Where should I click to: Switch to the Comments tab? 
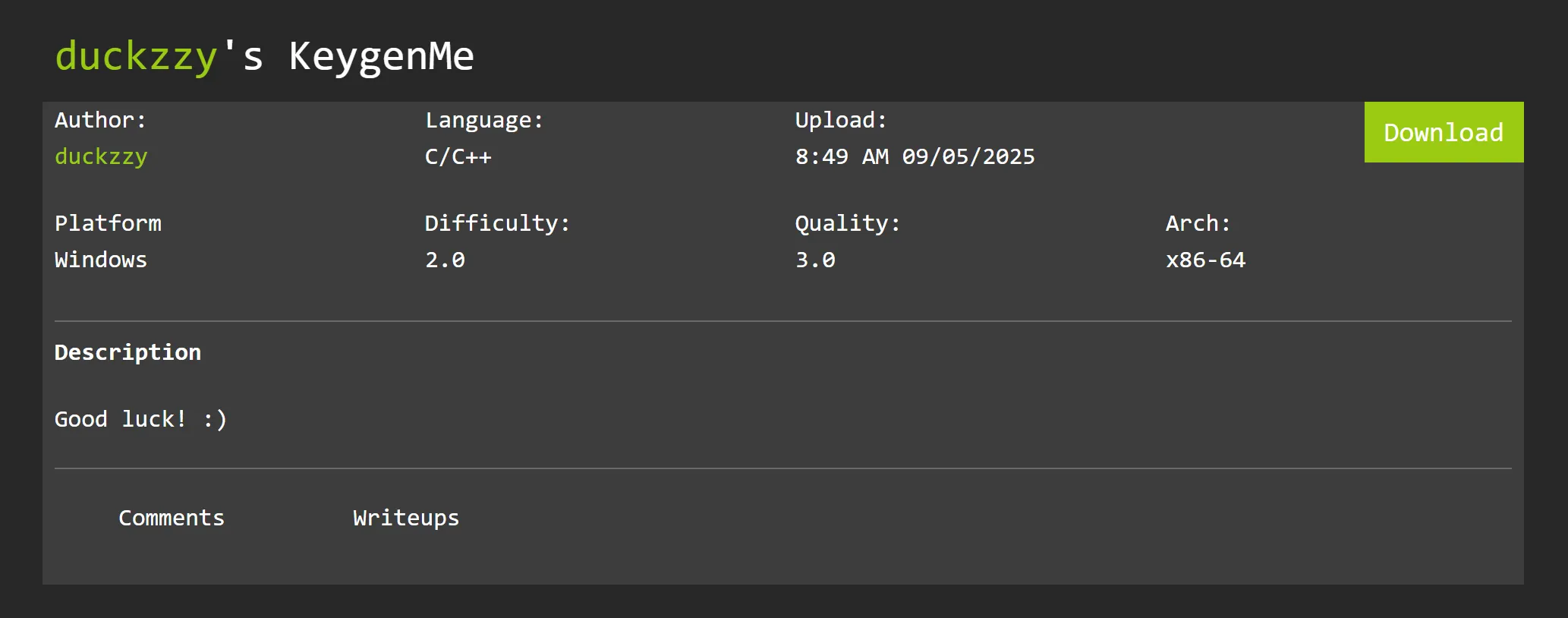pos(172,518)
